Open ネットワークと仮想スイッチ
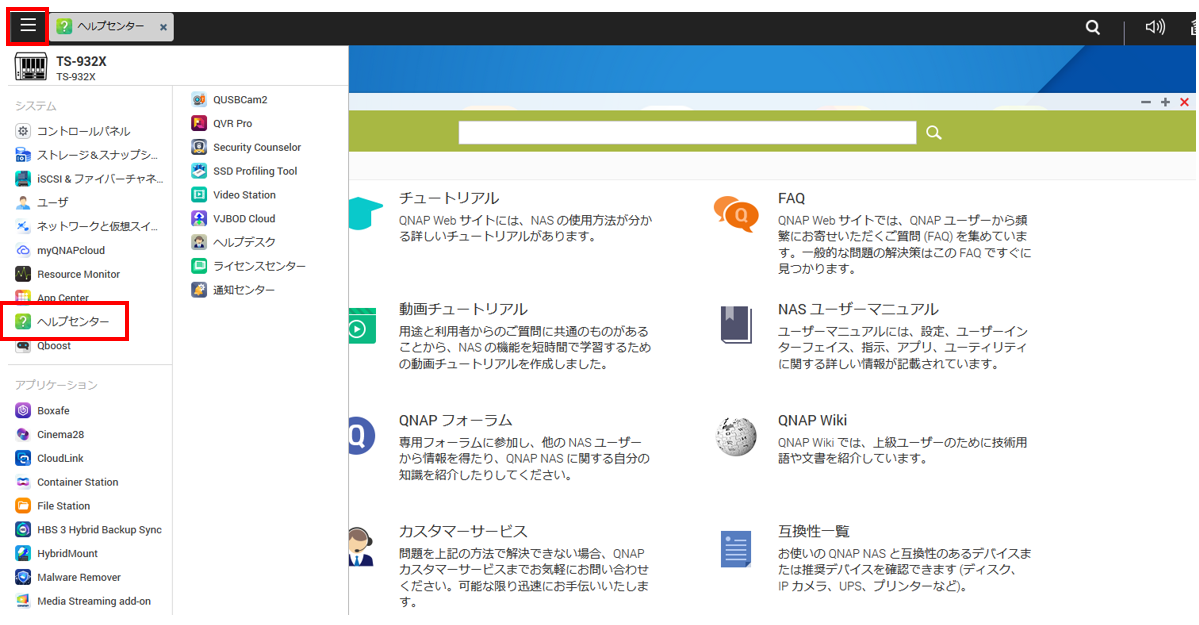1199x625 pixels. point(86,226)
